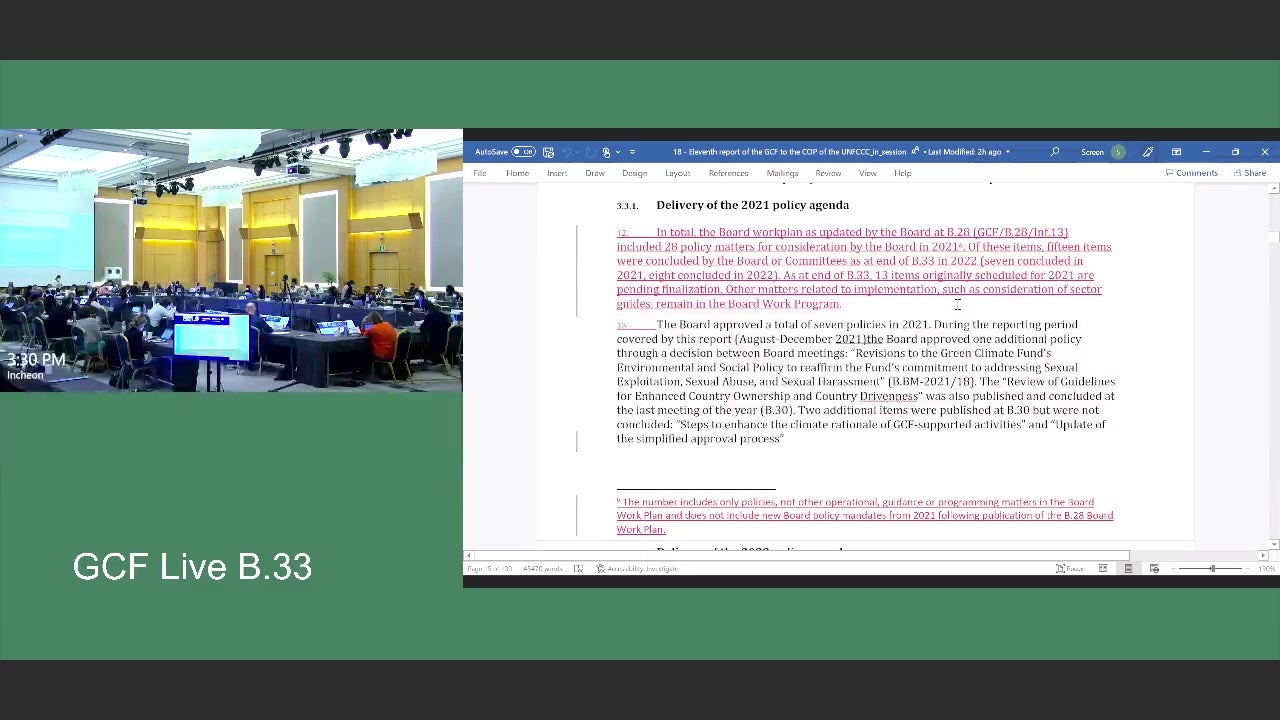Image resolution: width=1280 pixels, height=720 pixels.
Task: Switch to Print Layout view
Action: click(1128, 569)
